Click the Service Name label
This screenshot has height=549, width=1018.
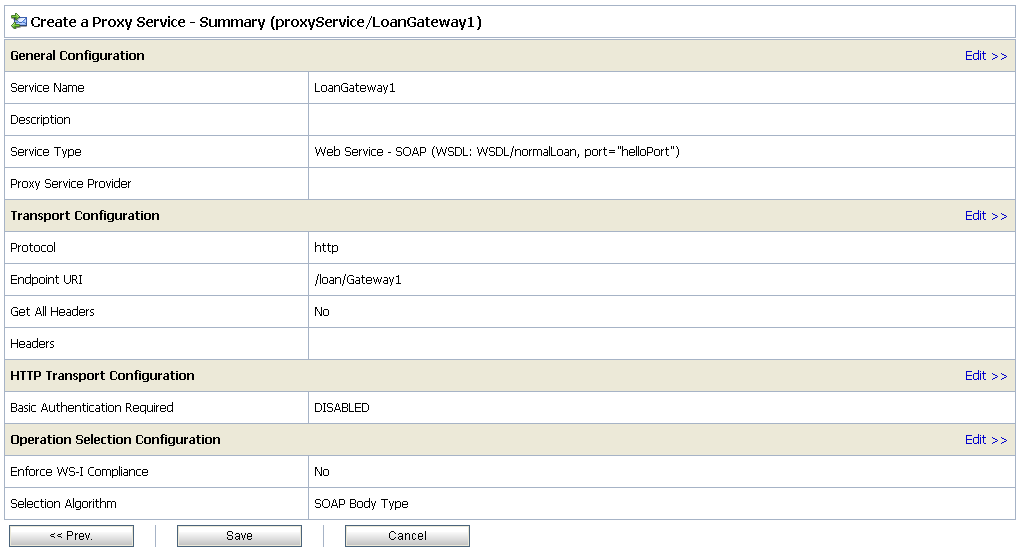47,88
